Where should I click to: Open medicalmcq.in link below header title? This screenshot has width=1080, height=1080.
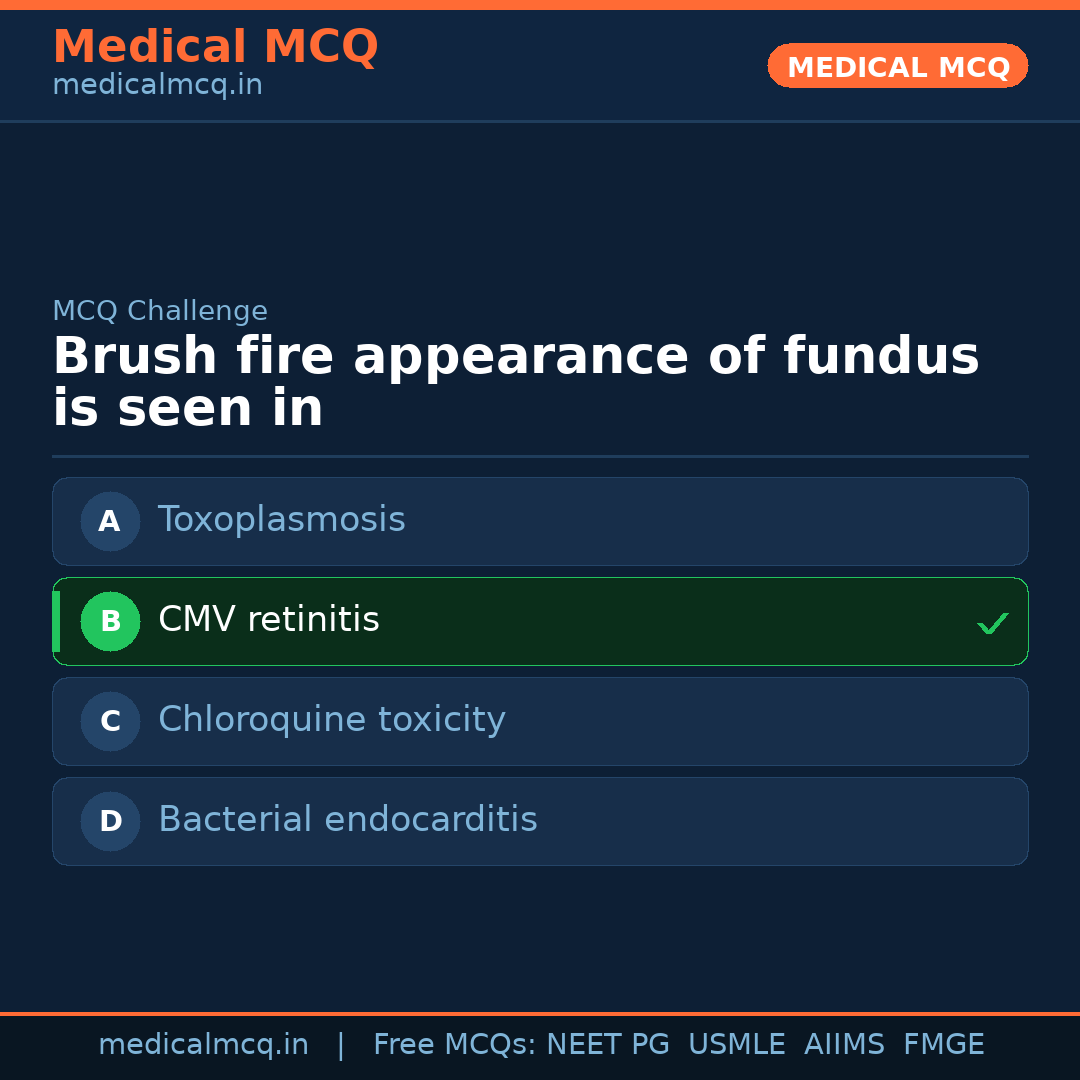click(157, 85)
